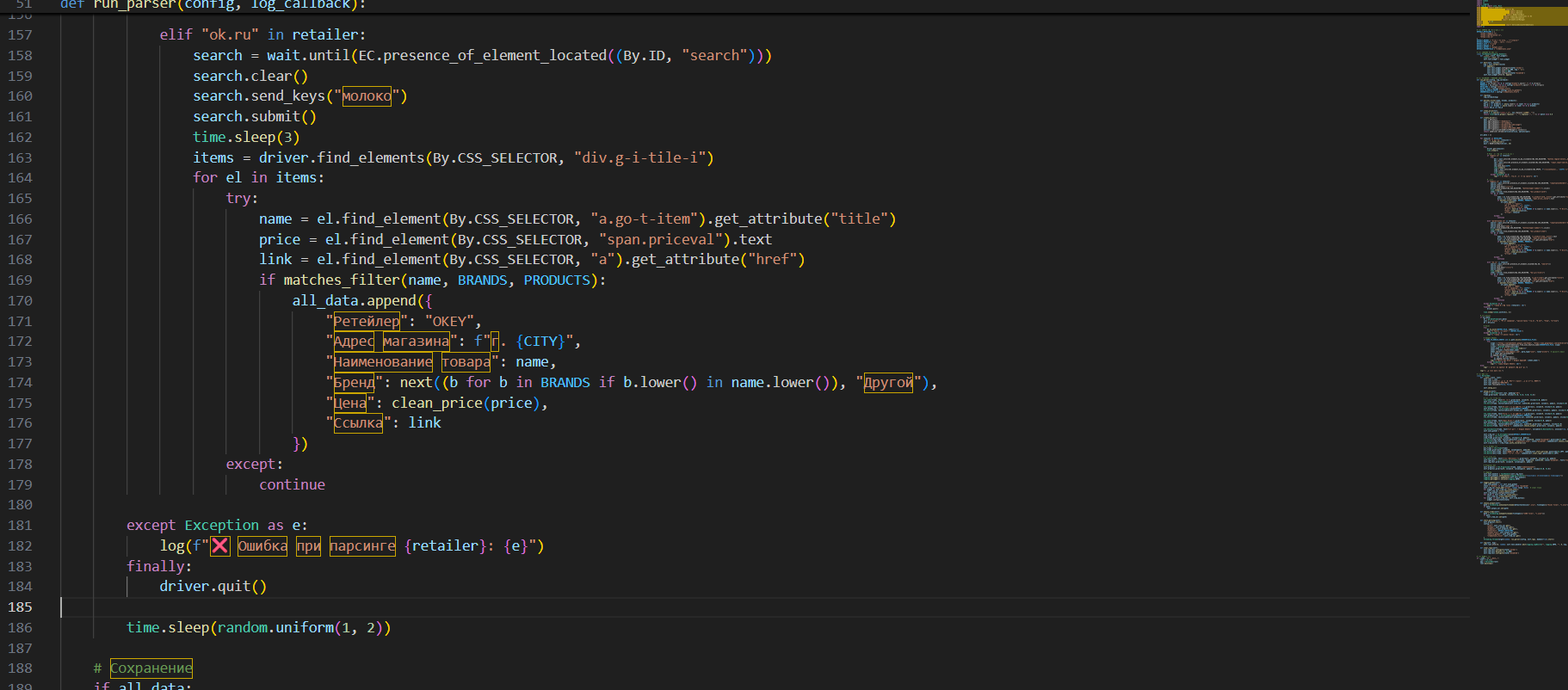This screenshot has width=1568, height=690.
Task: Click the "for el in items:" loop line
Action: pos(258,177)
